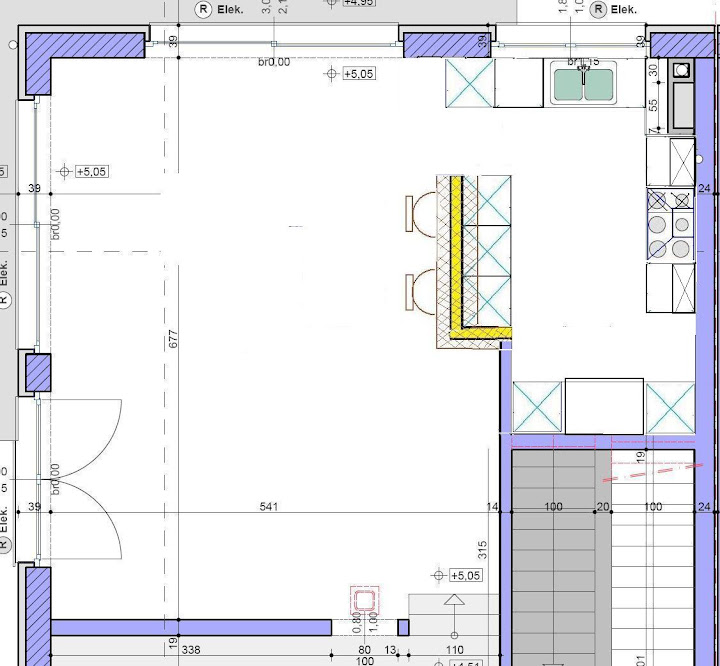
Task: Select "+5,05" elevation label below 315
Action: pos(466,575)
